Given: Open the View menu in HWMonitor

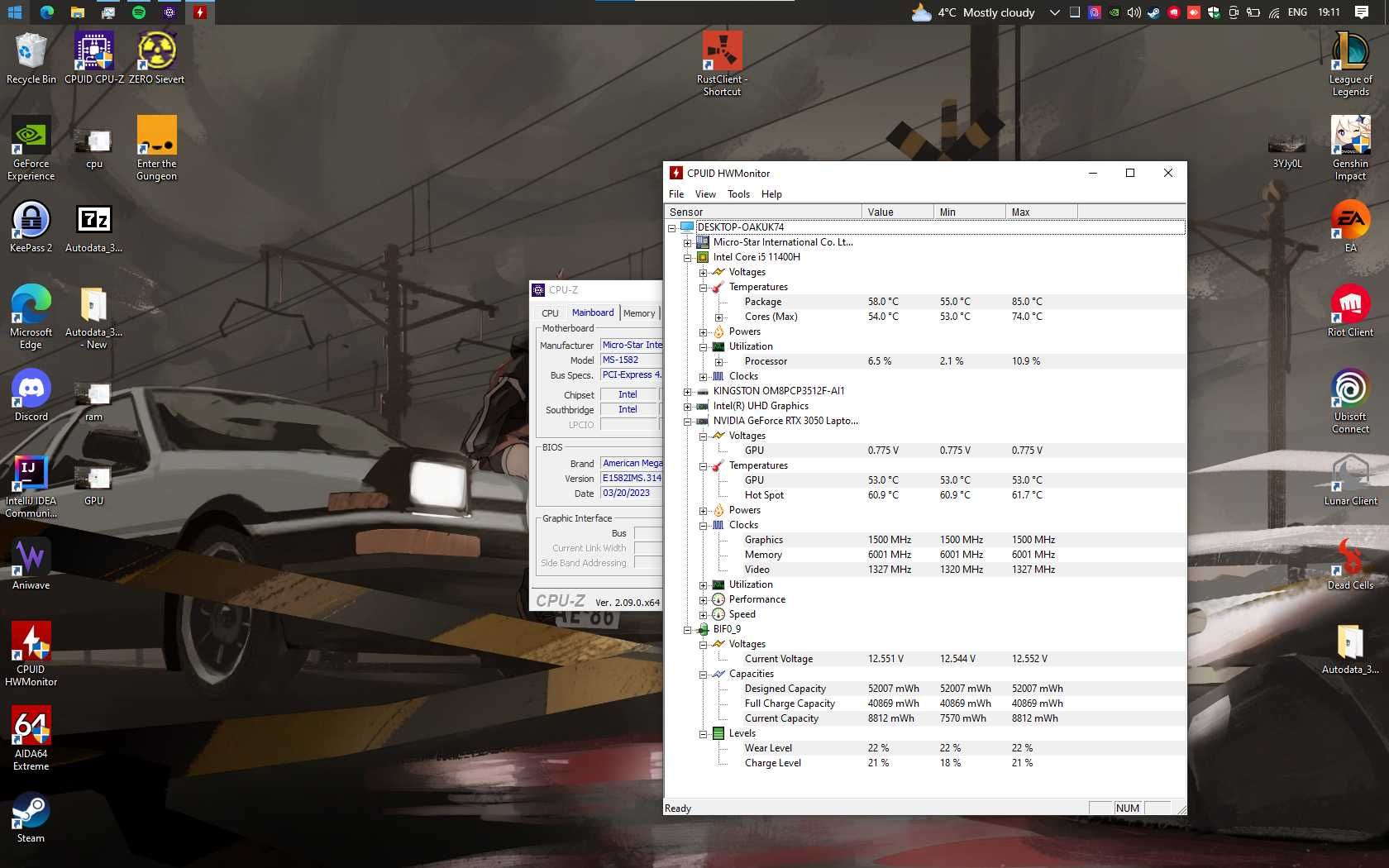Looking at the screenshot, I should pyautogui.click(x=705, y=194).
